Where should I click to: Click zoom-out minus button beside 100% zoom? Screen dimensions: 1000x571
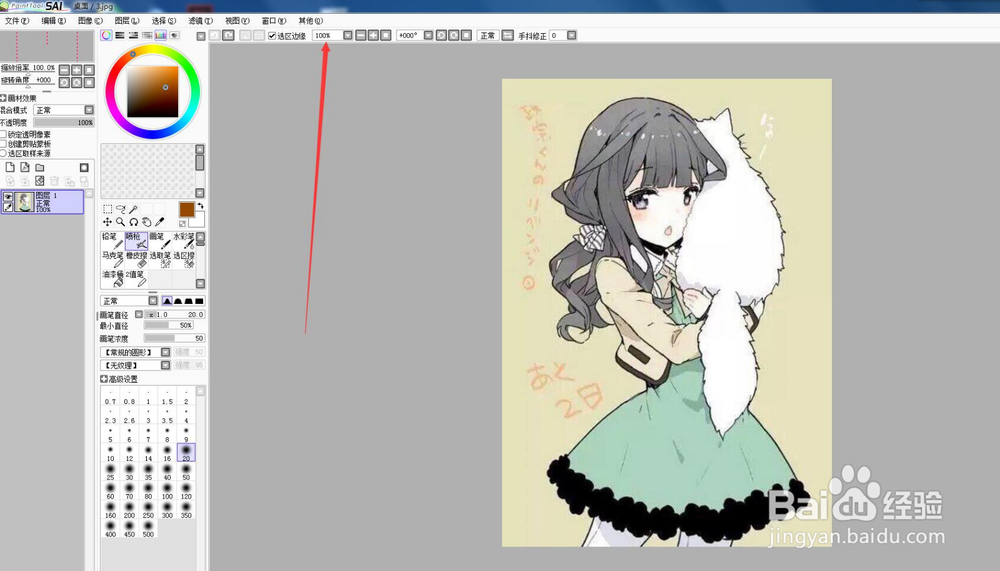(361, 35)
